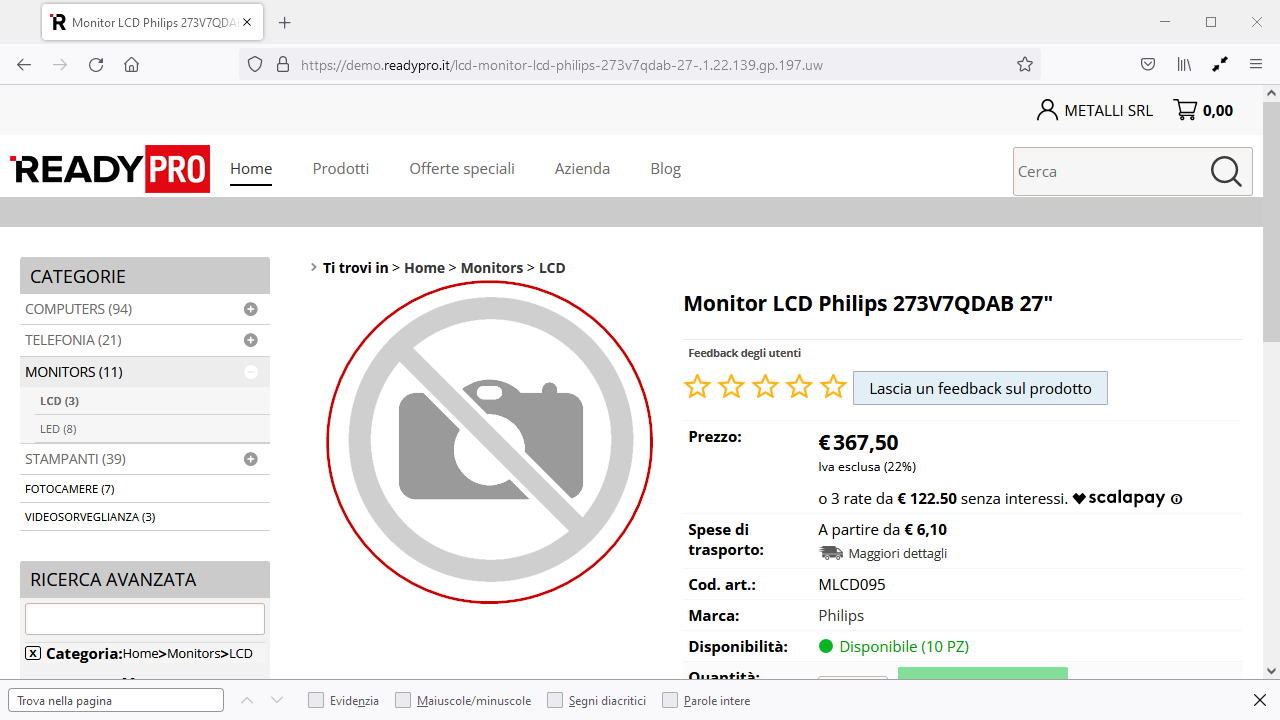Click the Cerca search field
This screenshot has height=720, width=1280.
point(1110,171)
